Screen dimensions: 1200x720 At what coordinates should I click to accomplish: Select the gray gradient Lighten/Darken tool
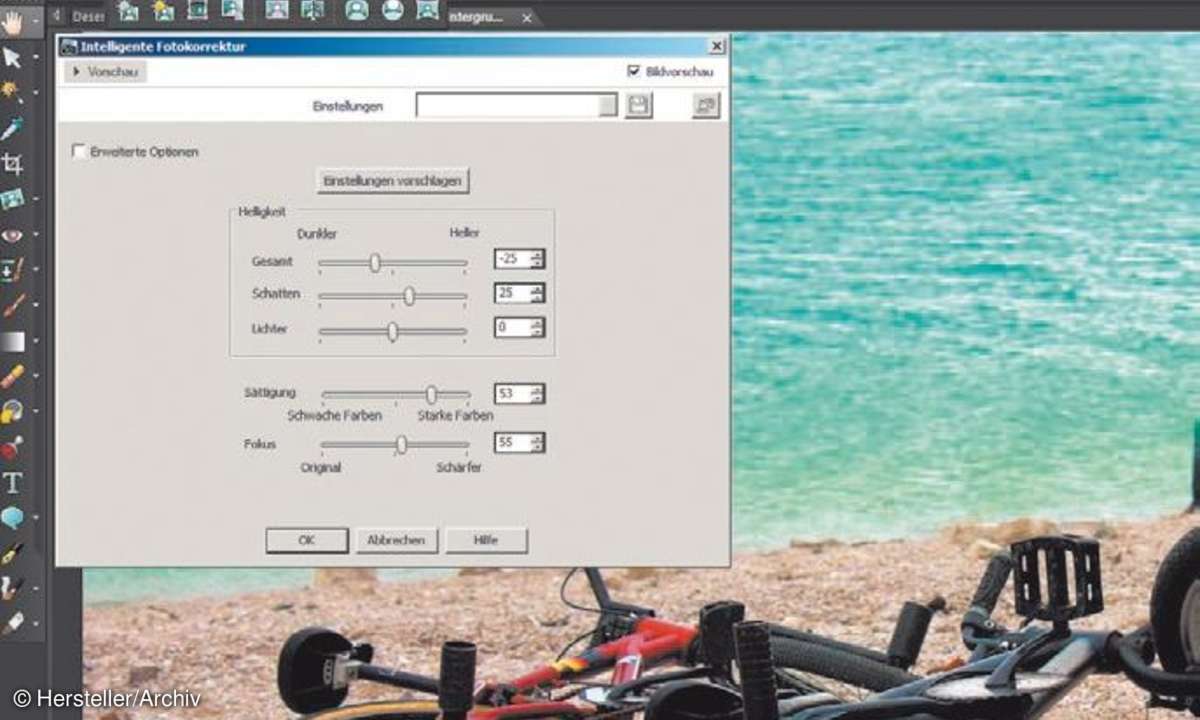[x=12, y=342]
